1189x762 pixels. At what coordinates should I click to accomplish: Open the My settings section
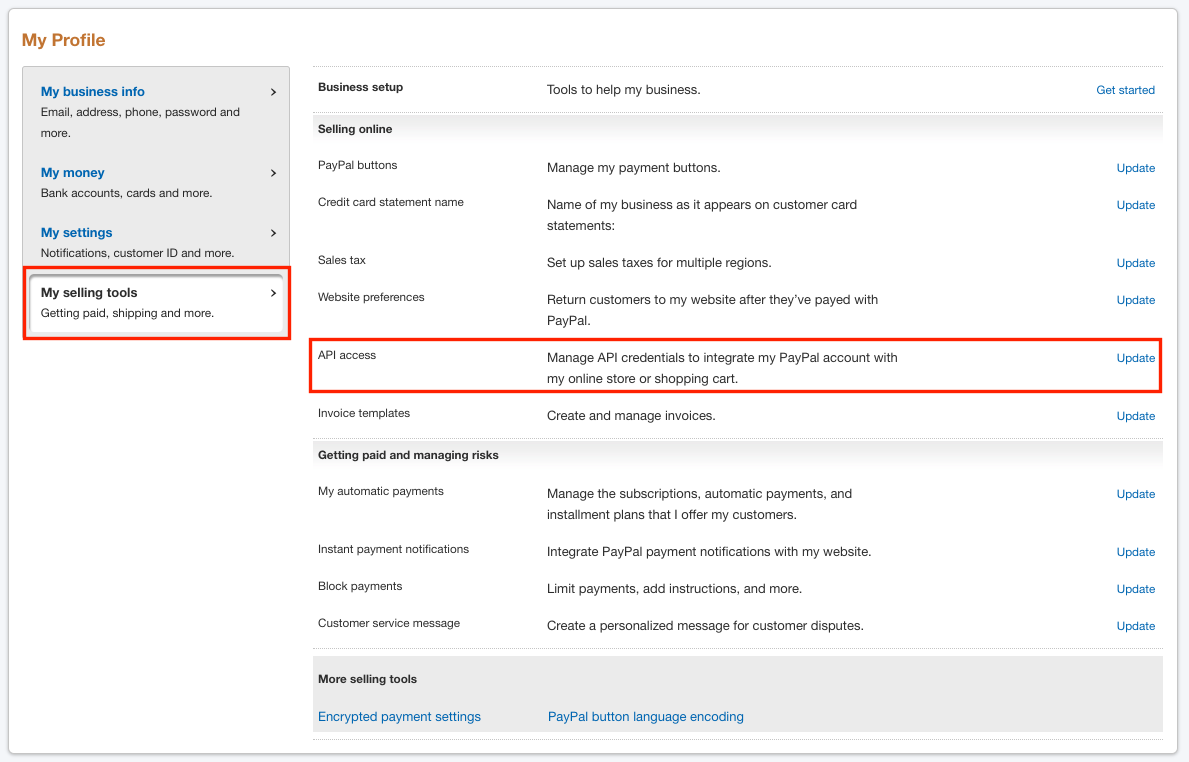click(x=77, y=233)
